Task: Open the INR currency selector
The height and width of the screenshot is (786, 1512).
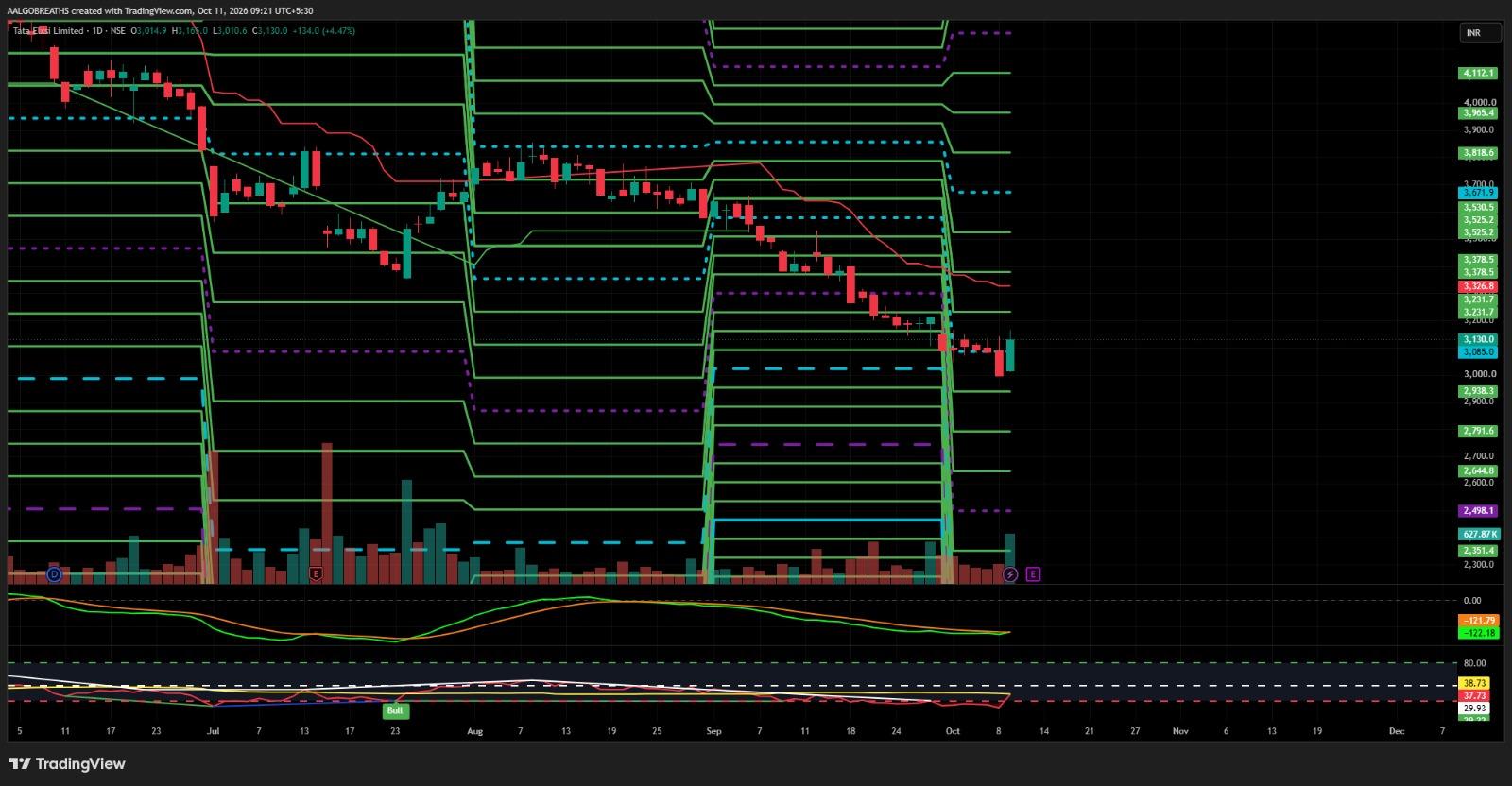Action: [x=1480, y=33]
